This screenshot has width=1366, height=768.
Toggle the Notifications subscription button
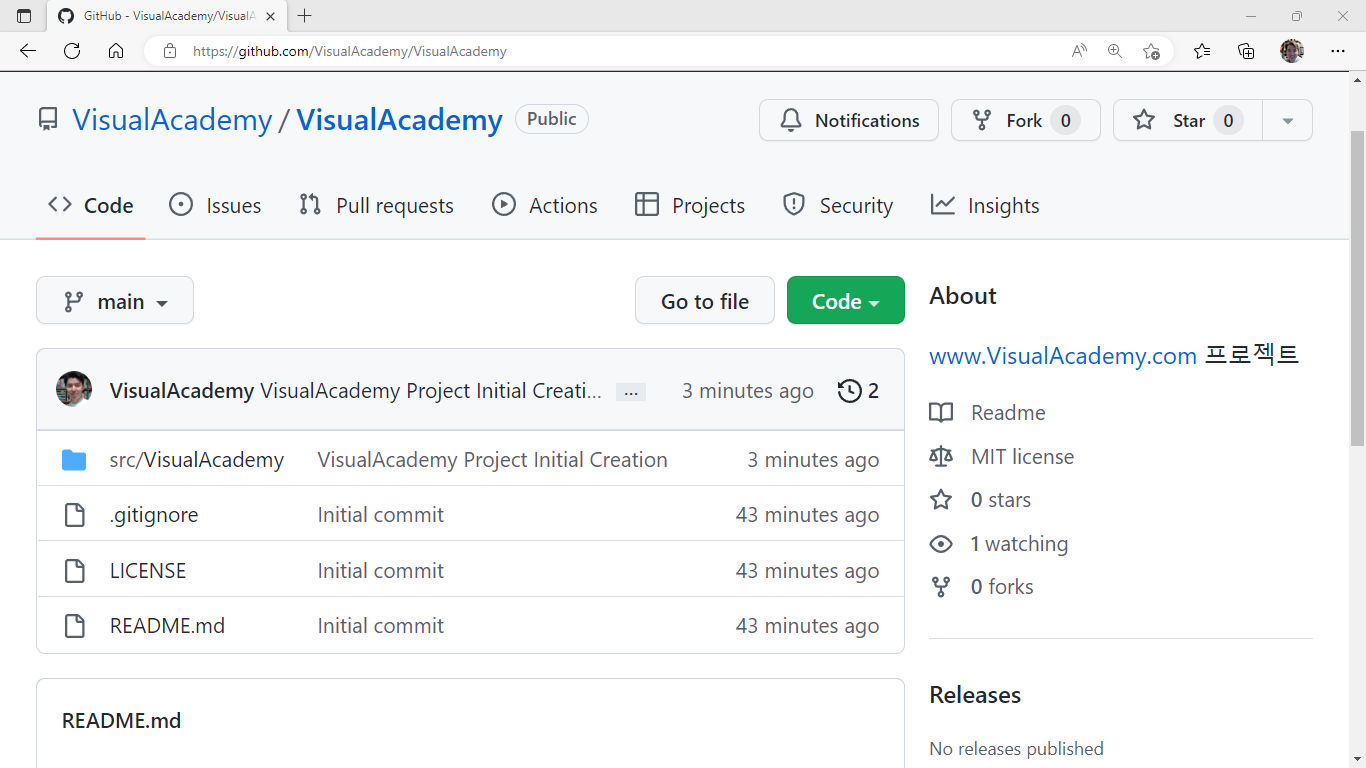(x=848, y=120)
